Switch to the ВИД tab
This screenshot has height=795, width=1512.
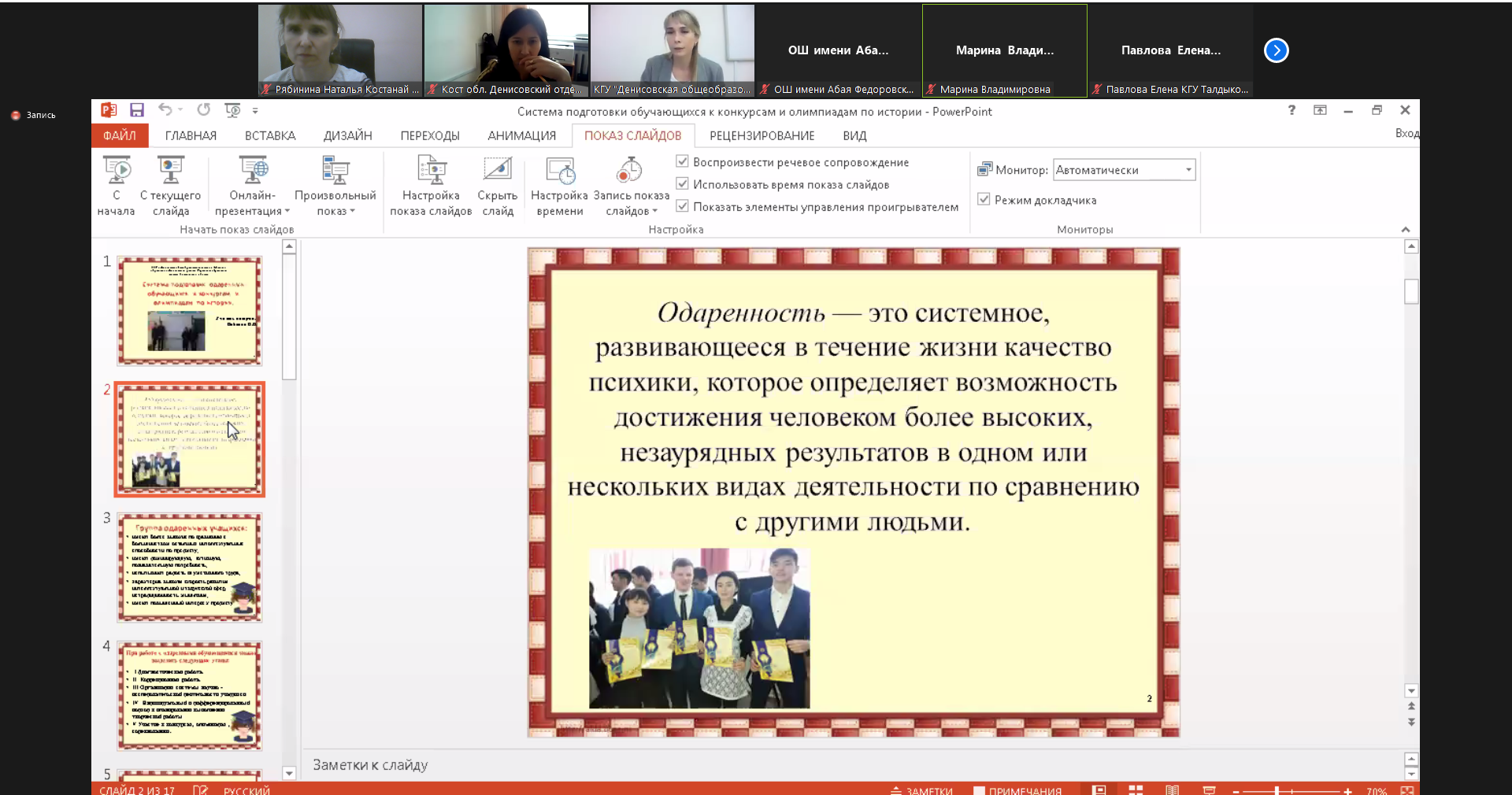click(854, 135)
